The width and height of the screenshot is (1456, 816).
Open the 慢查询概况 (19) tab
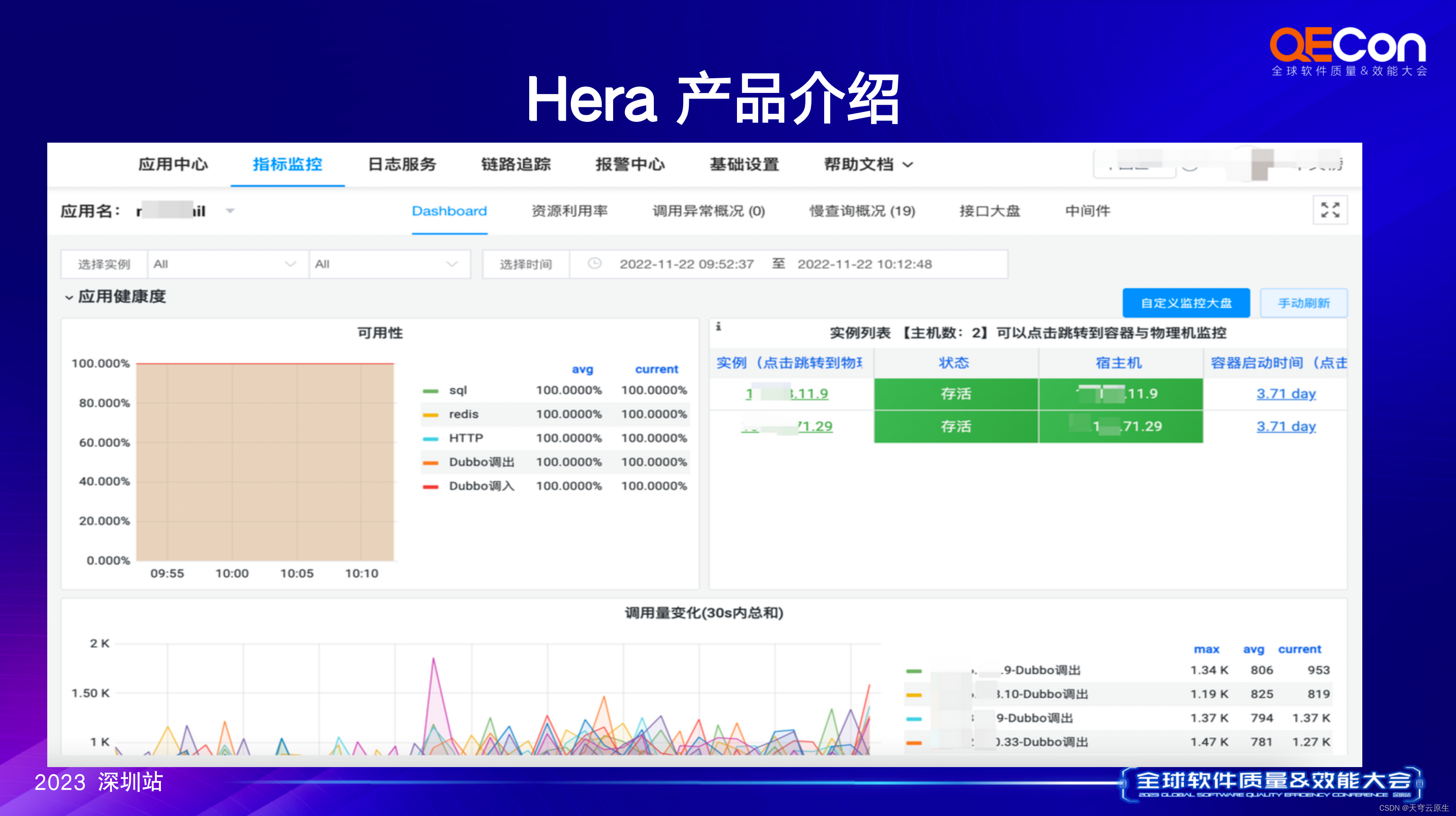click(862, 211)
